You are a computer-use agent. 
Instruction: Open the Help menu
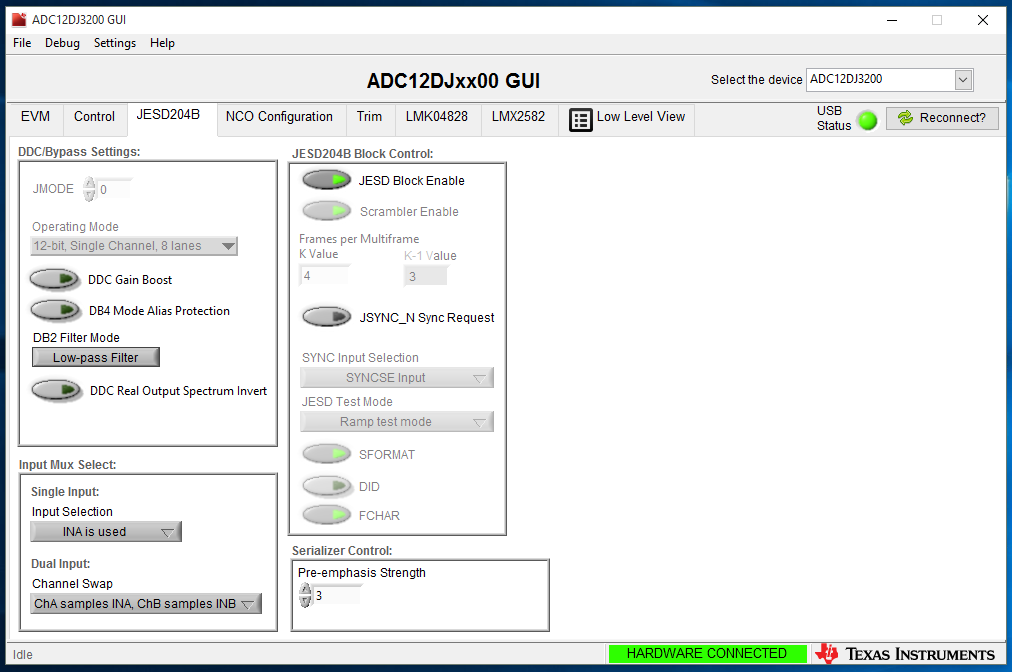163,43
